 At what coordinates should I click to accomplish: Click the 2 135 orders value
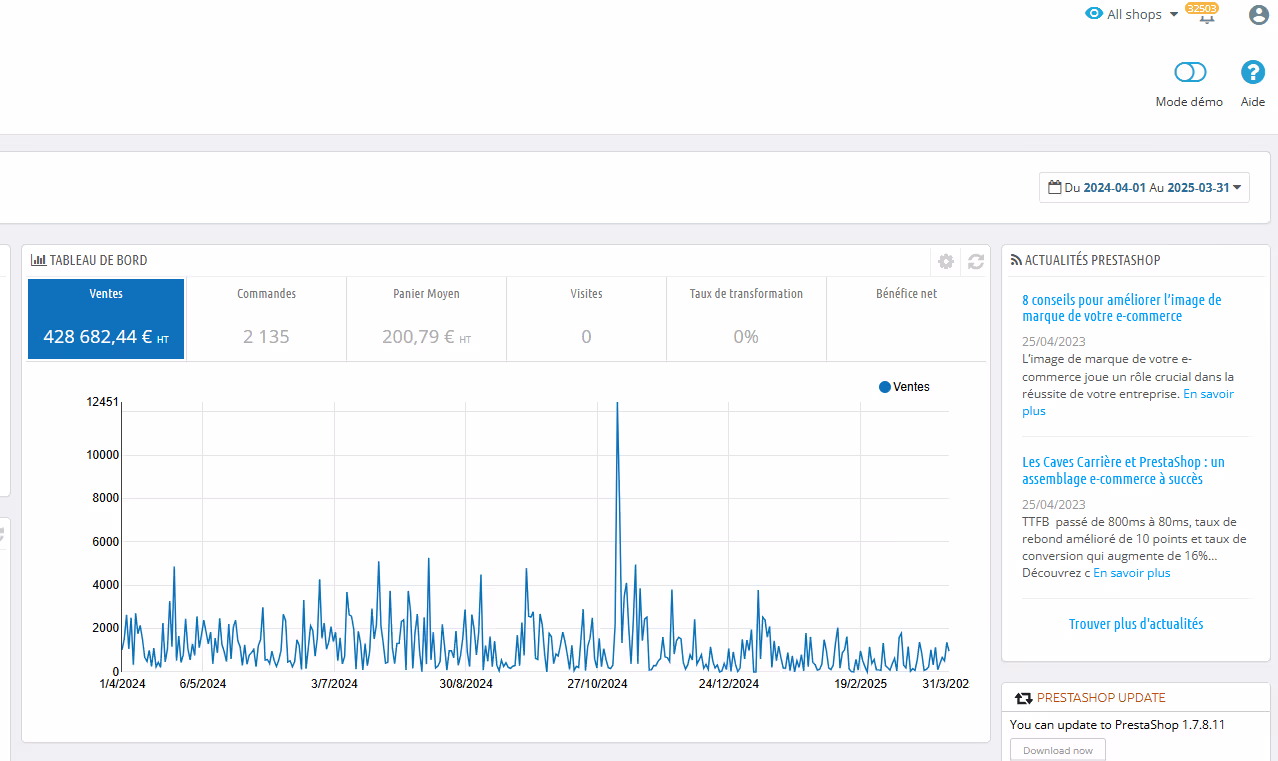(266, 337)
